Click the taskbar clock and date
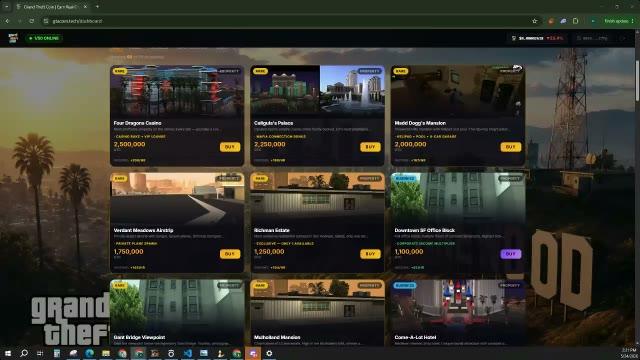The height and width of the screenshot is (360, 640). (x=629, y=353)
